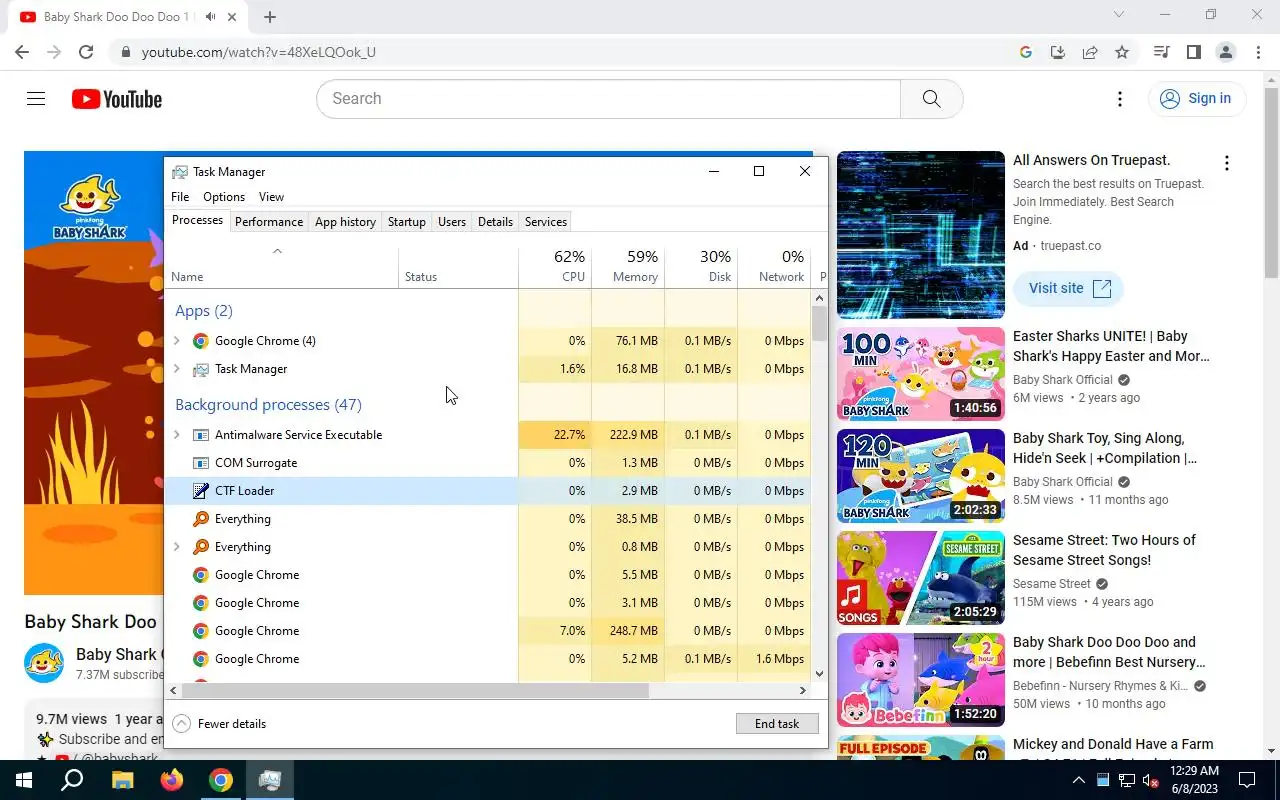Click the Task Manager horizontal scrollbar thumb

point(415,690)
